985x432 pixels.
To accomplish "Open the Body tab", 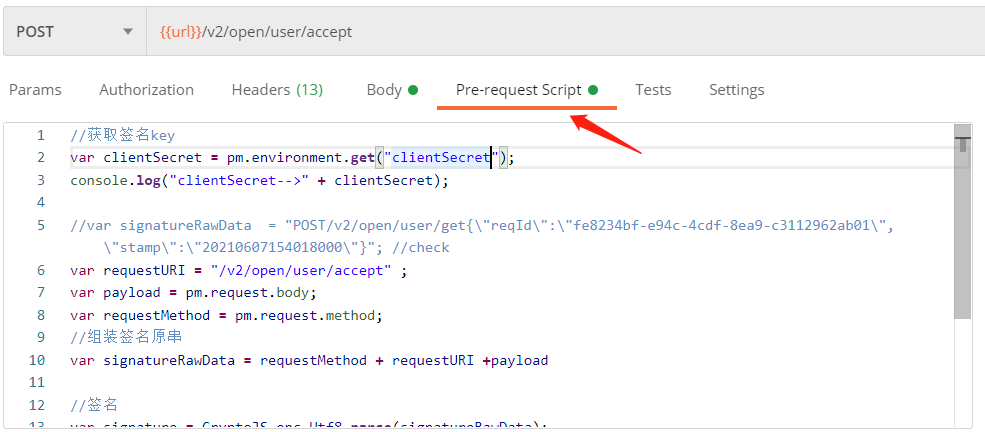I will [x=392, y=90].
